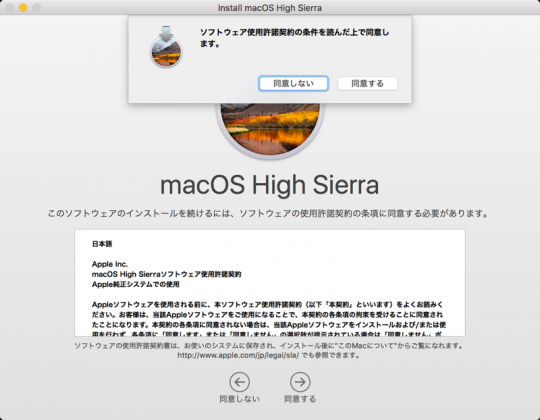Click the Apple純正システムでの使用 line
The height and width of the screenshot is (420, 540).
point(136,284)
